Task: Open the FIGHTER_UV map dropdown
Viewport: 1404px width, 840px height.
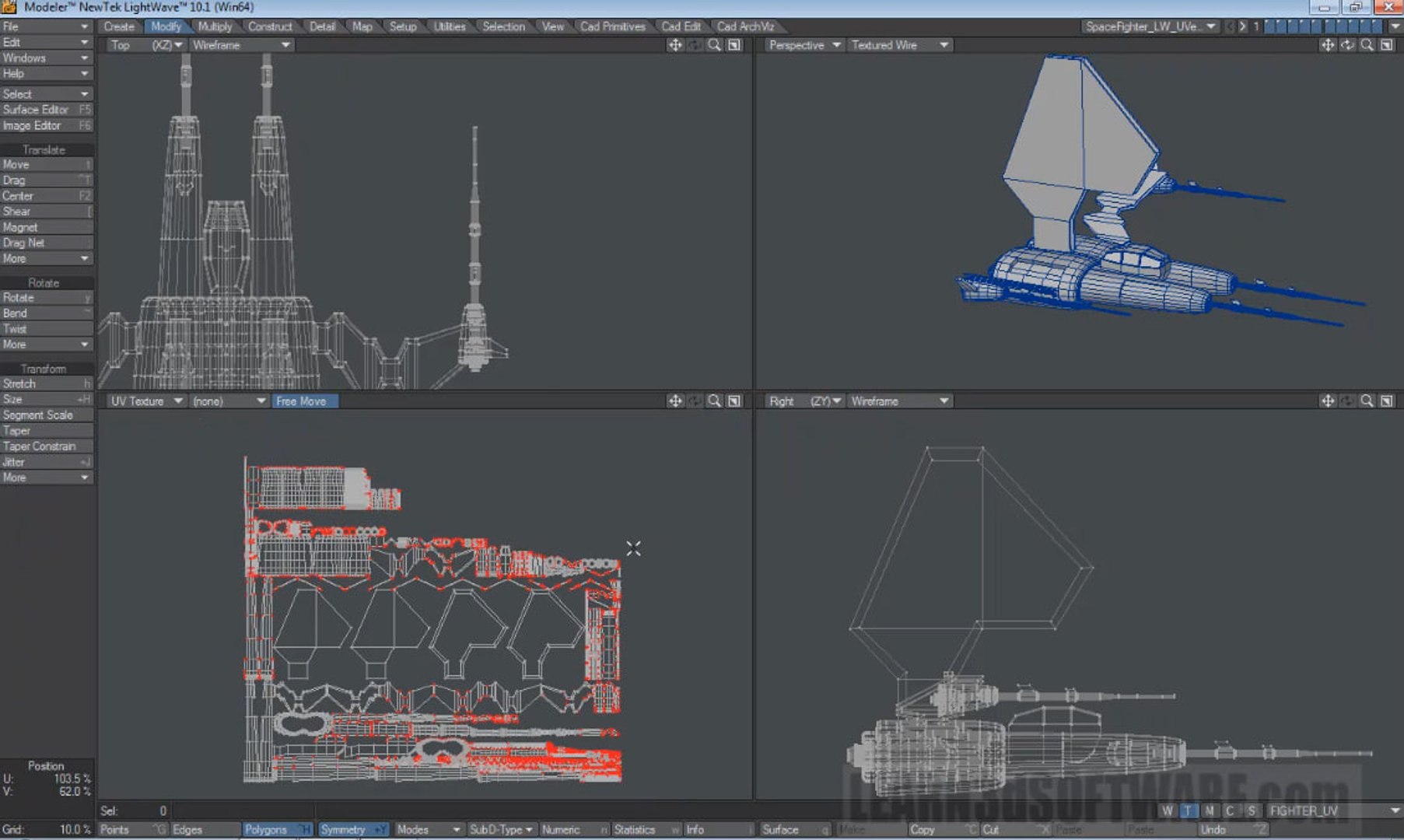Action: tap(1333, 810)
